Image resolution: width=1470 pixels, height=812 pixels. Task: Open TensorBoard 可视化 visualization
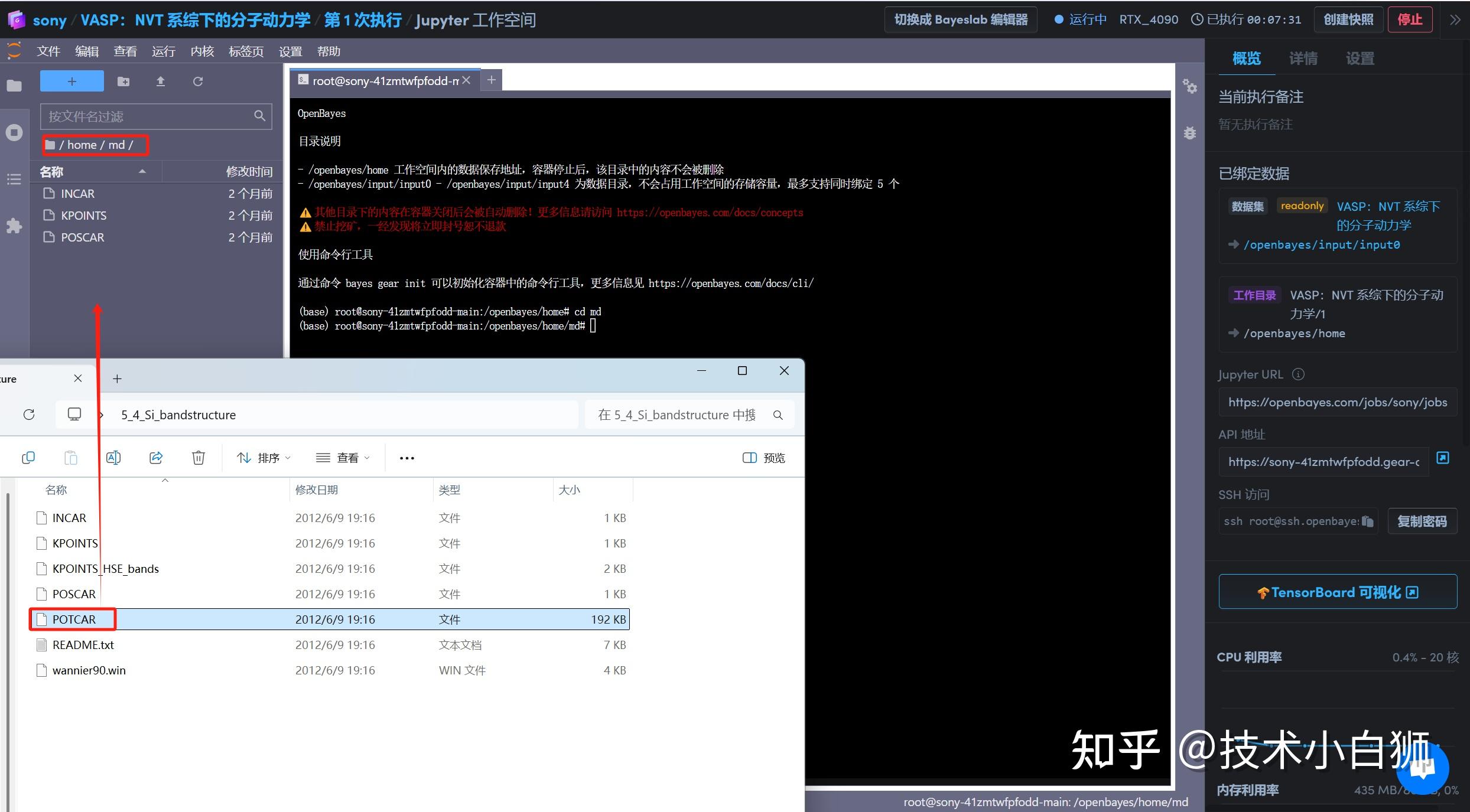pyautogui.click(x=1337, y=592)
